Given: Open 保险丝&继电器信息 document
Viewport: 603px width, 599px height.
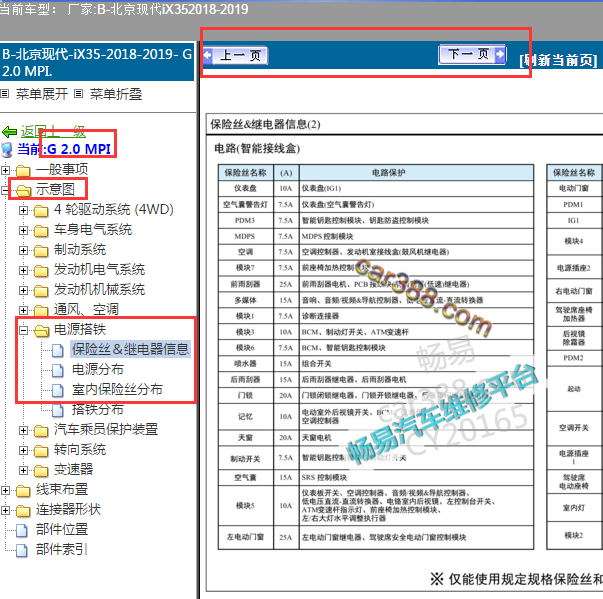Looking at the screenshot, I should point(130,349).
